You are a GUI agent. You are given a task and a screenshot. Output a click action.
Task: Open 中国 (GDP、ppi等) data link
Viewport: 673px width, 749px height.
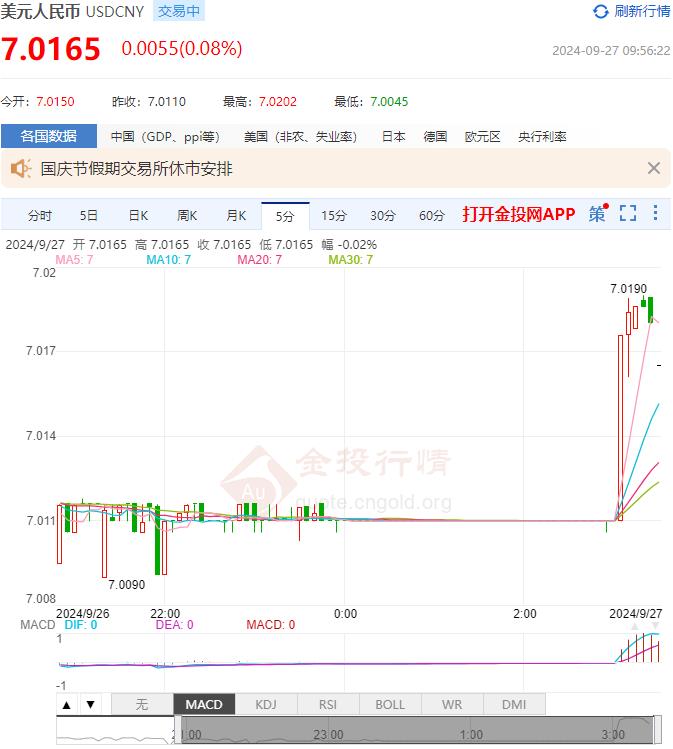coord(165,137)
